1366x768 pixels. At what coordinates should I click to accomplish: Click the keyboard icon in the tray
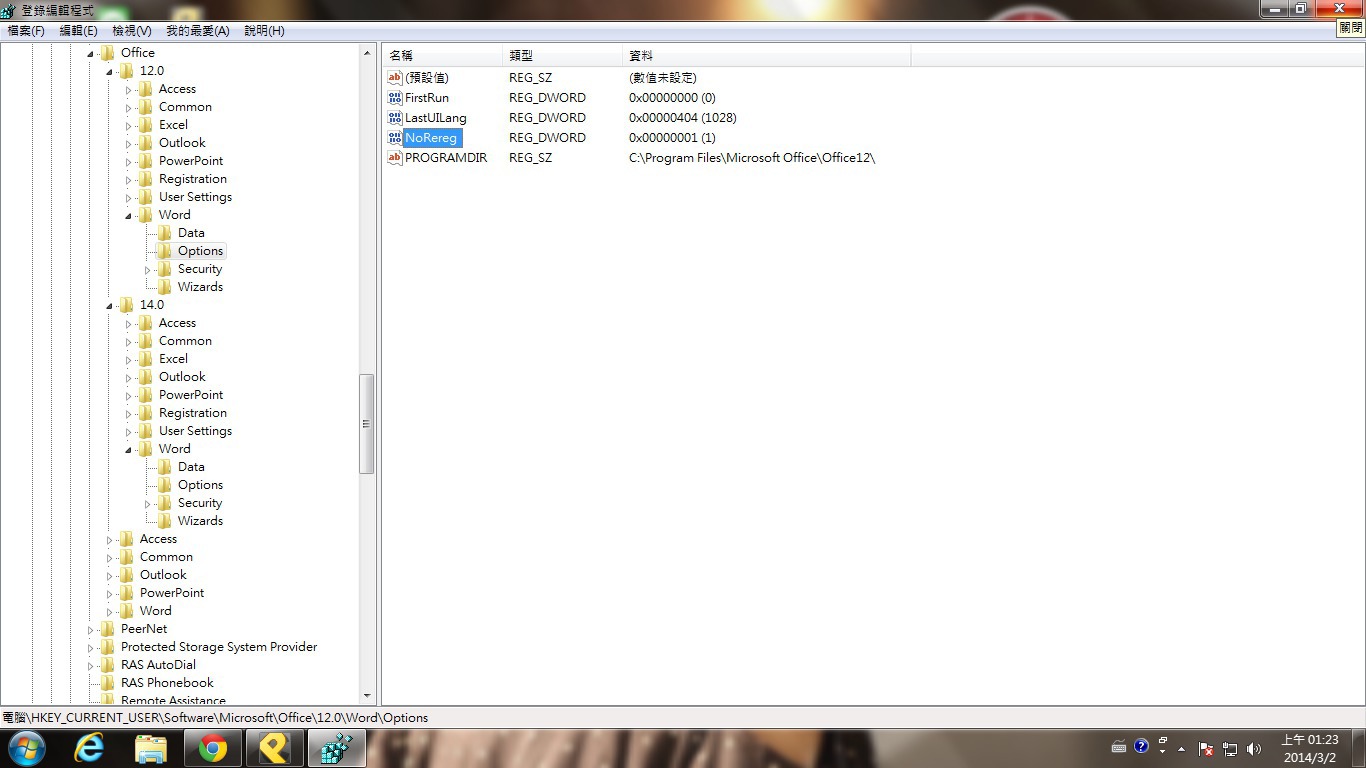(1119, 746)
